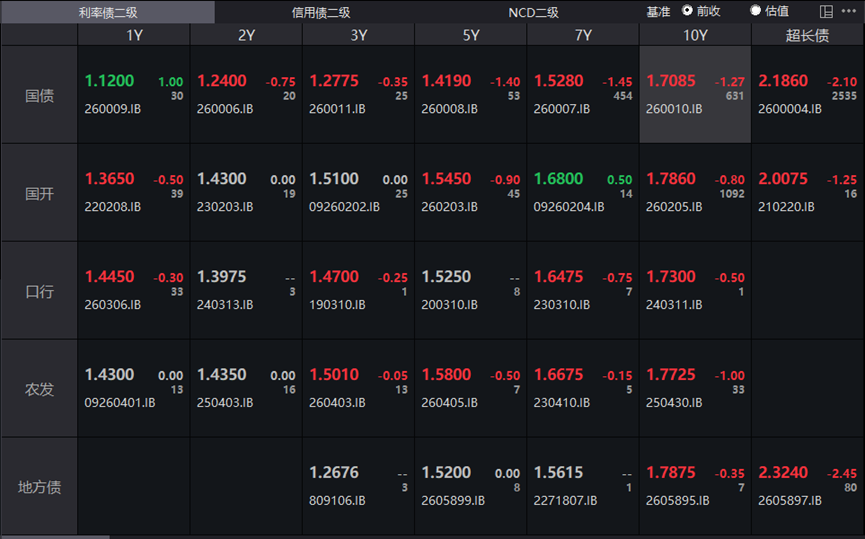Select the 地方债 row label
Screen dimensions: 865x539
coord(39,487)
